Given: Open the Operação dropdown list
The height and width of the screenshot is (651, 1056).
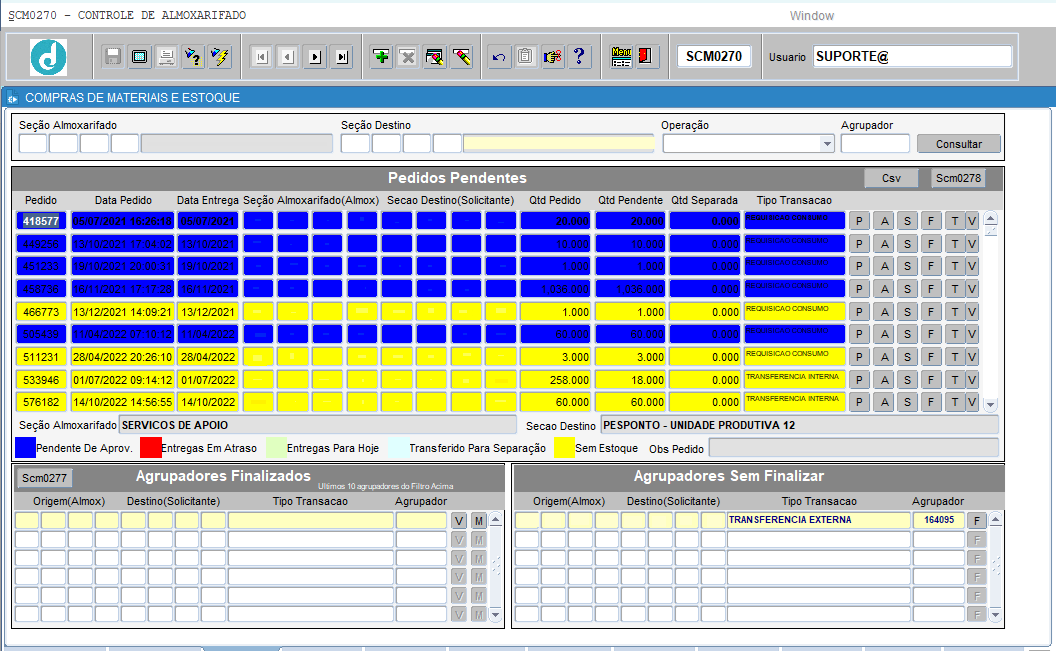Looking at the screenshot, I should [x=827, y=144].
